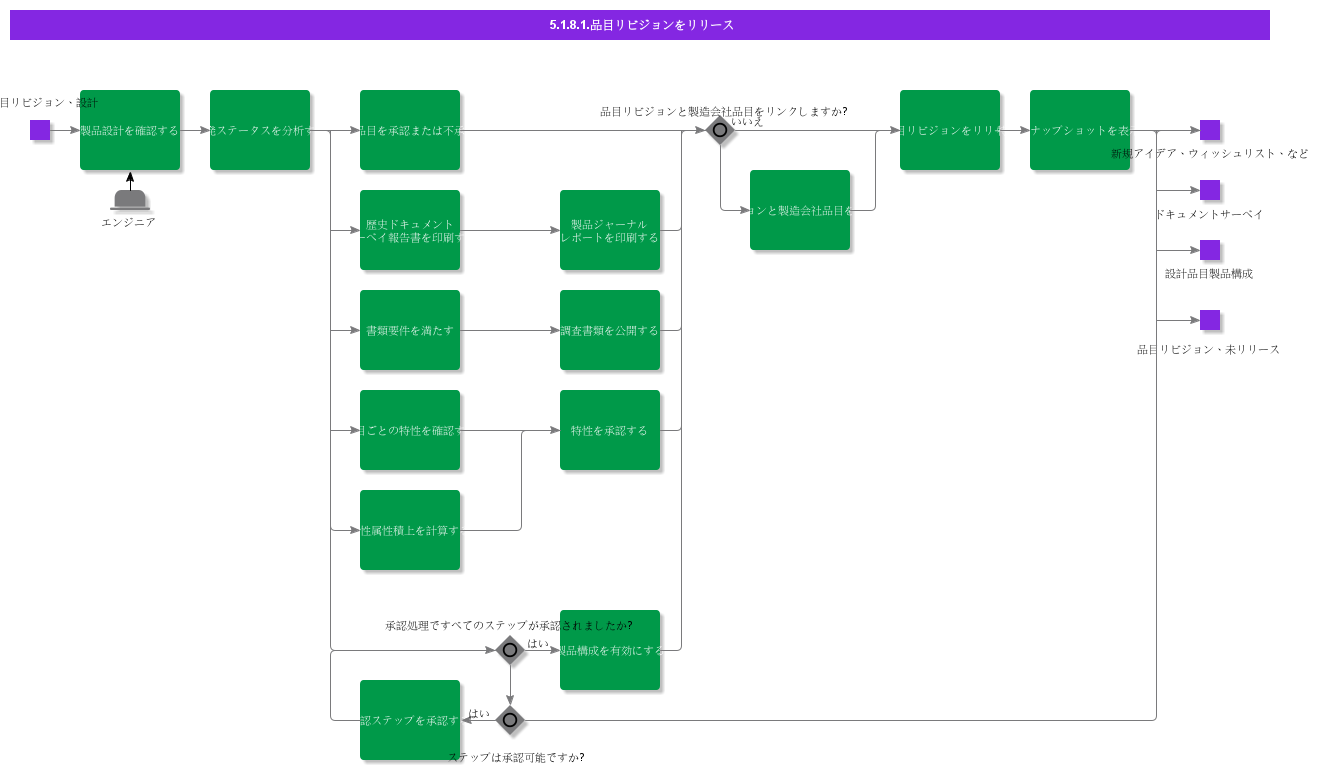Select the purple end node 設計品目製品構成
The width and height of the screenshot is (1320, 775).
(x=1210, y=250)
